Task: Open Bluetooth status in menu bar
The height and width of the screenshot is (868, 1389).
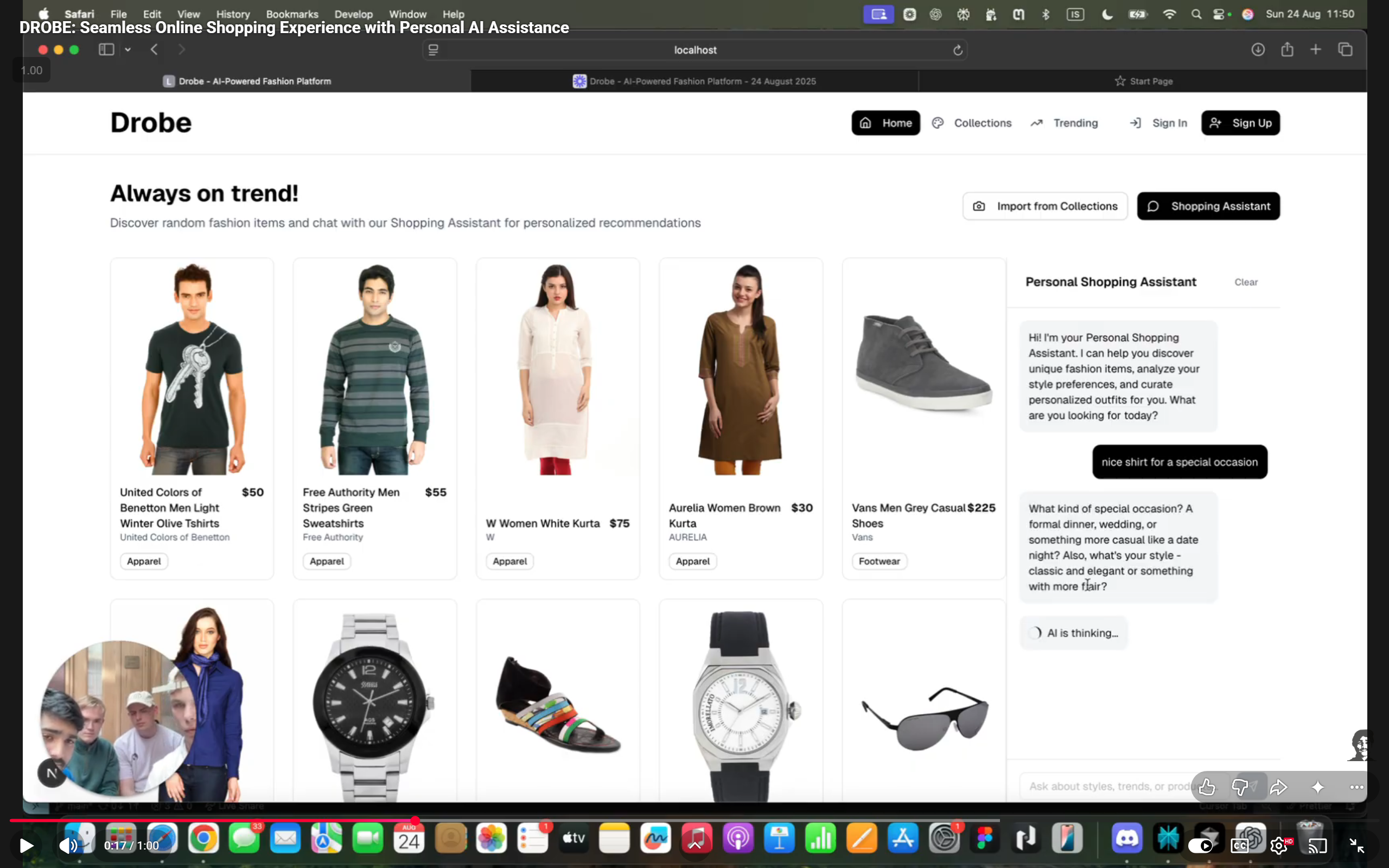Action: (x=1046, y=14)
